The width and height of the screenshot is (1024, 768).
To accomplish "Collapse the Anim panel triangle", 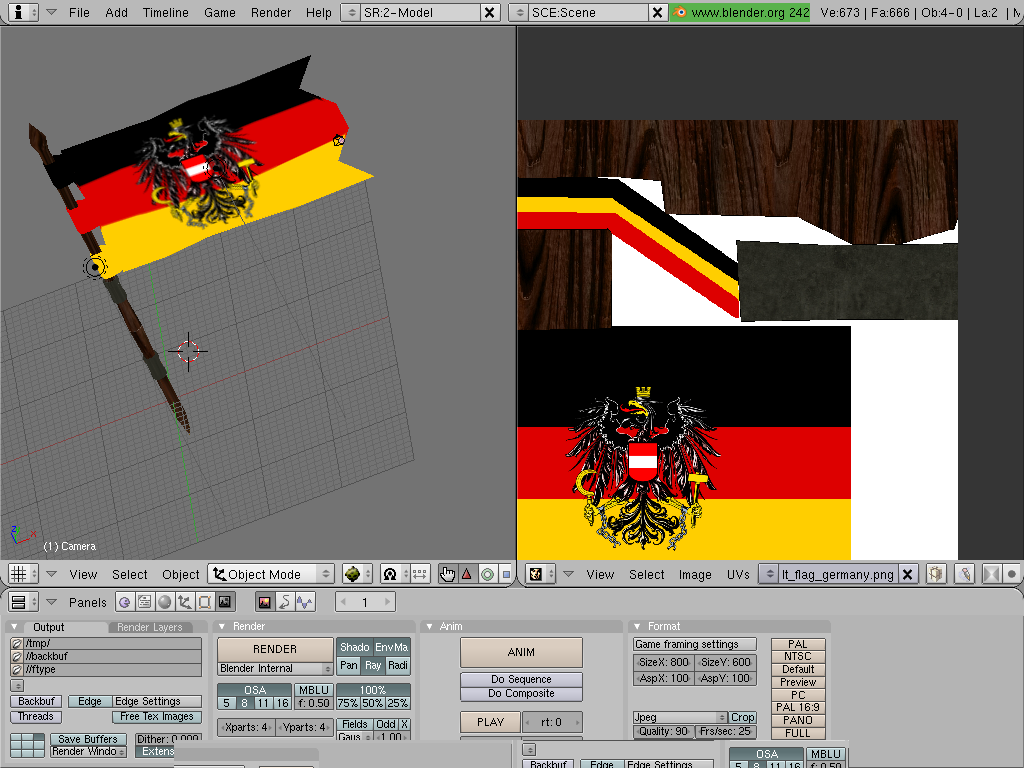I will pyautogui.click(x=430, y=626).
